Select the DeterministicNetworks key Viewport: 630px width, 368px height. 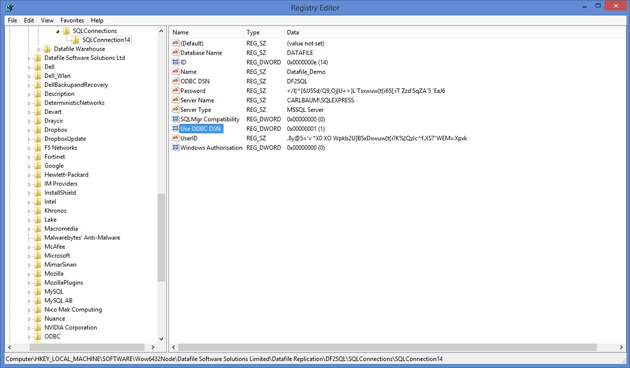pos(74,103)
